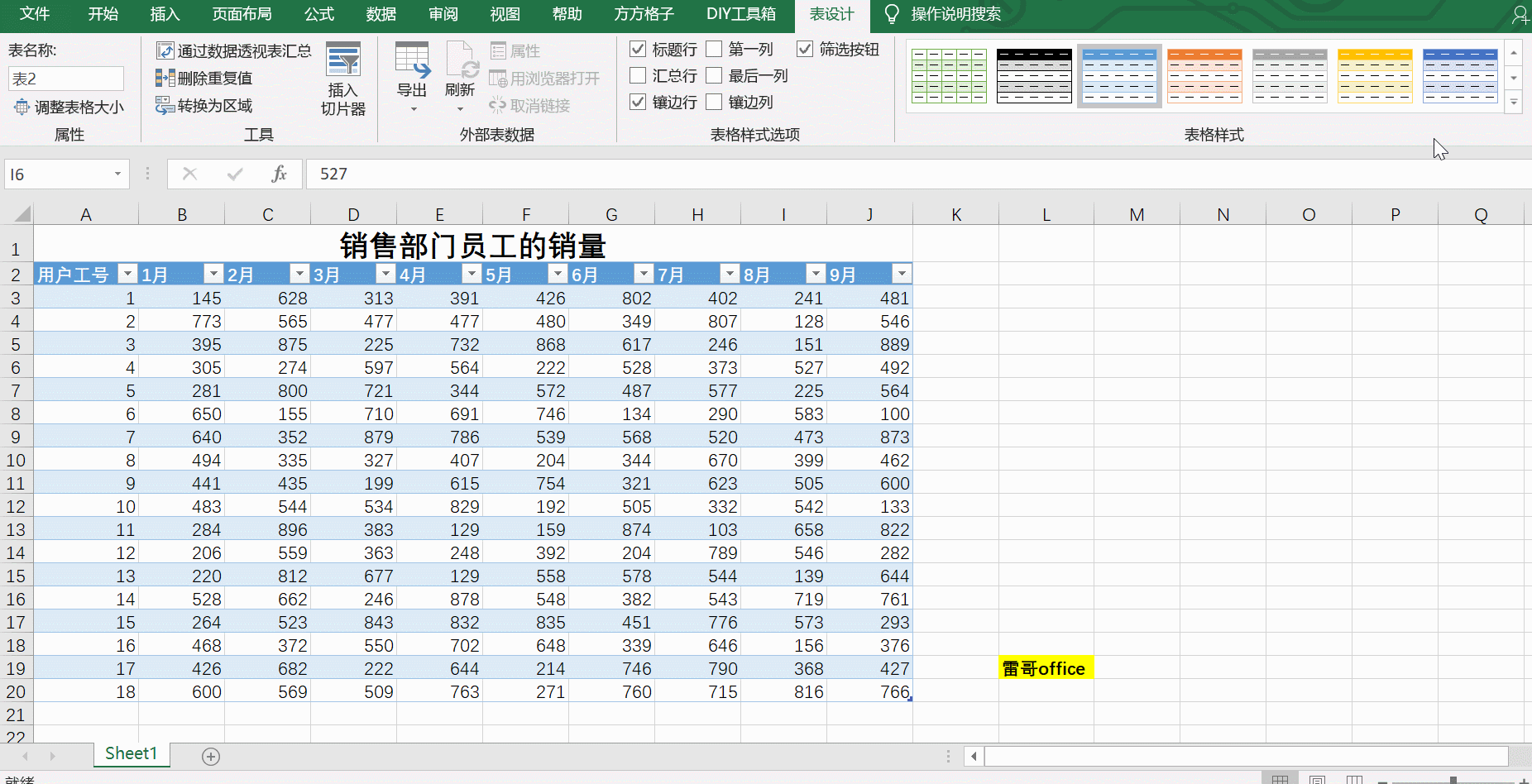Open the 用户工号 column filter dropdown

pyautogui.click(x=127, y=274)
